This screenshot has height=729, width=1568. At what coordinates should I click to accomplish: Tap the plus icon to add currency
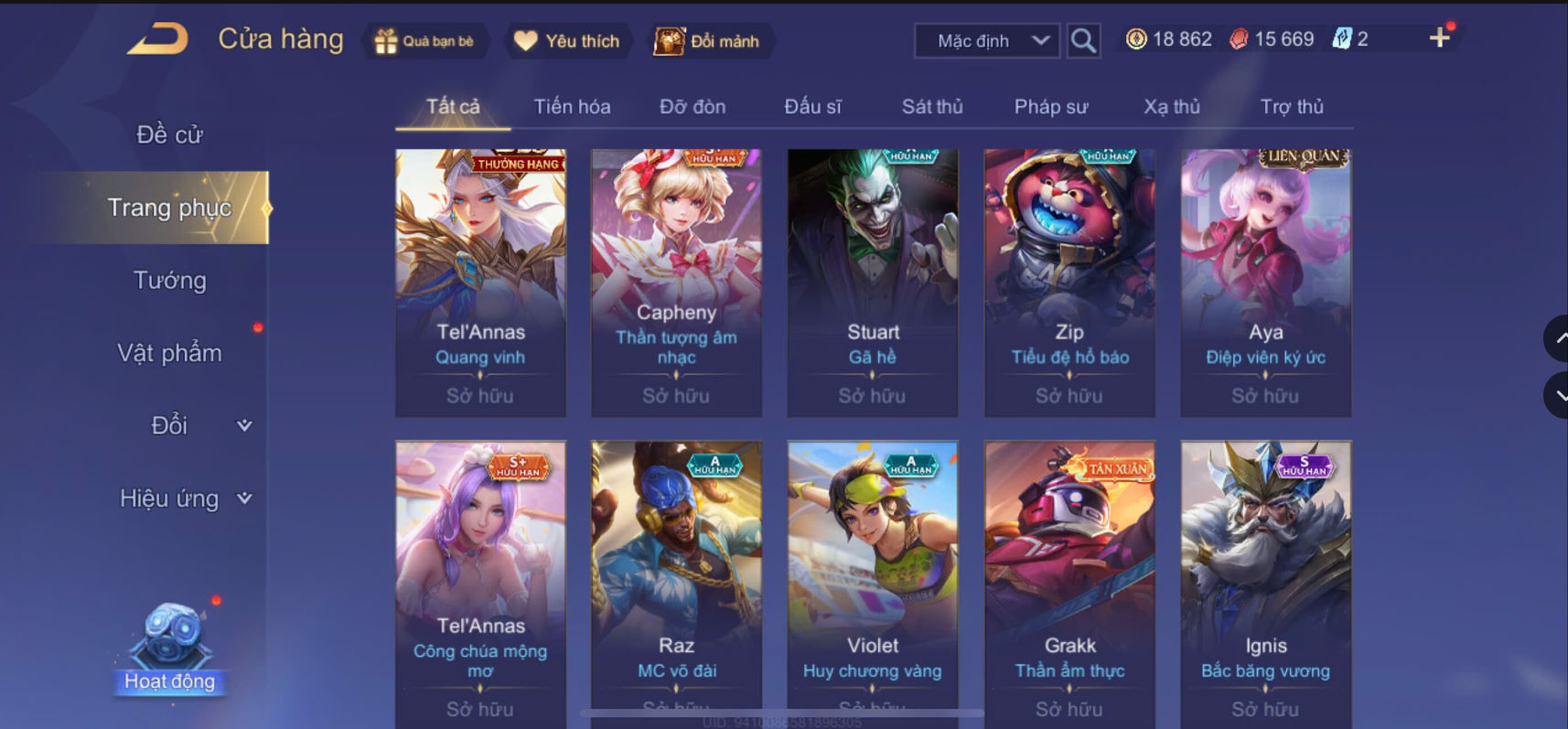(1439, 38)
